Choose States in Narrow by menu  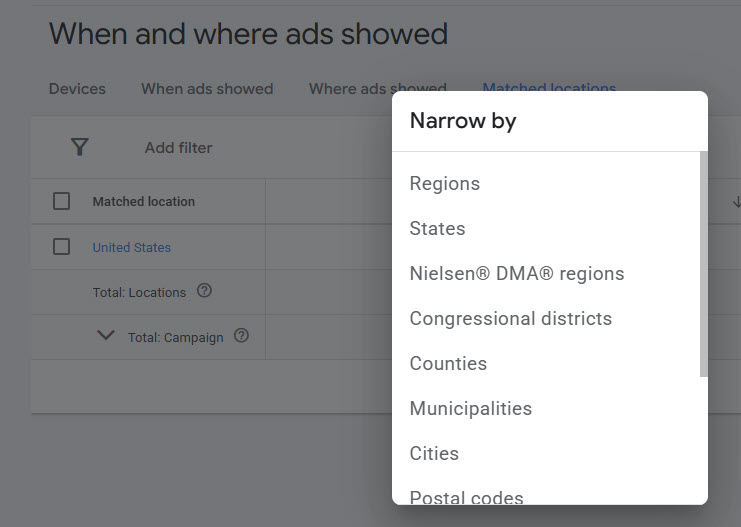click(437, 228)
